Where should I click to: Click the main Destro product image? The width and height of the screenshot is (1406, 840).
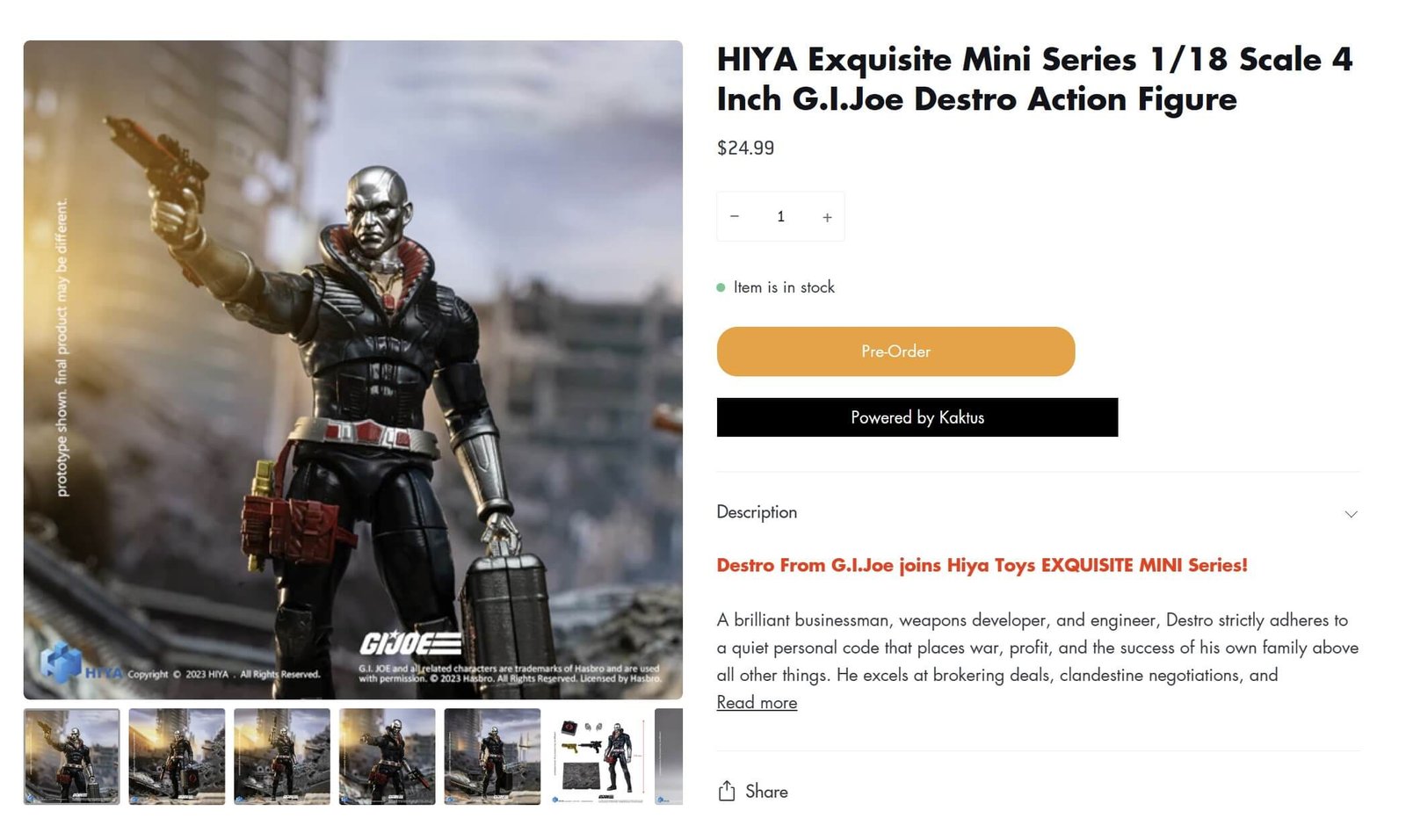[353, 370]
